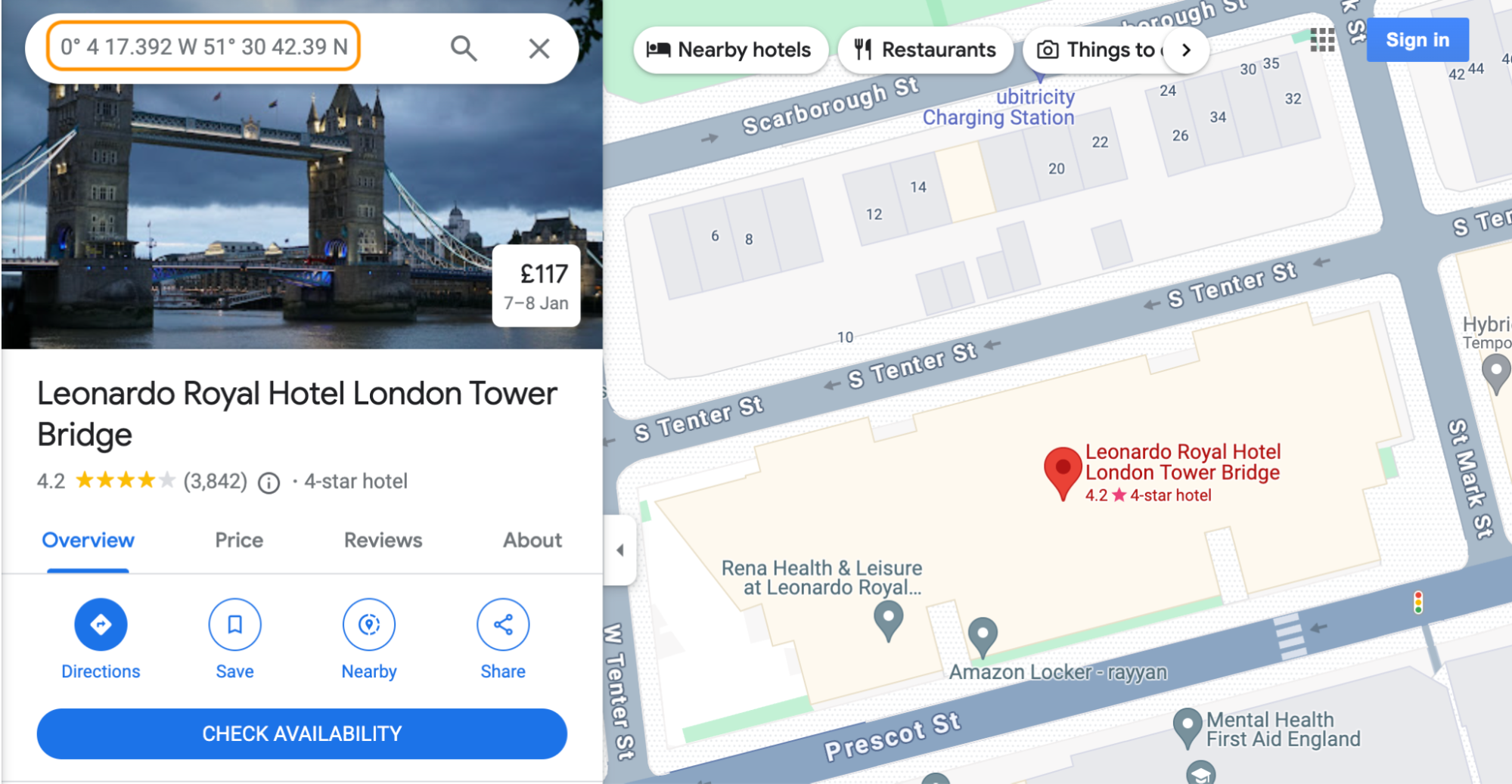Open the £117 price date card

click(536, 286)
